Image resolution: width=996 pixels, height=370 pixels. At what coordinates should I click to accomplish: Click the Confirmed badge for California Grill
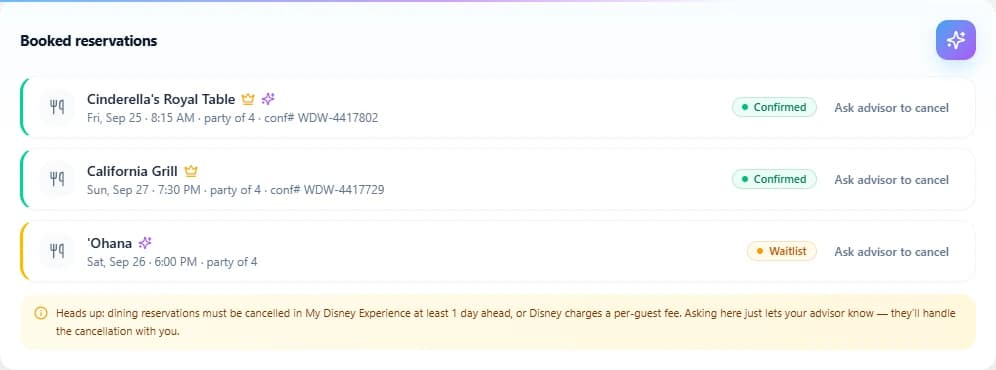coord(774,179)
